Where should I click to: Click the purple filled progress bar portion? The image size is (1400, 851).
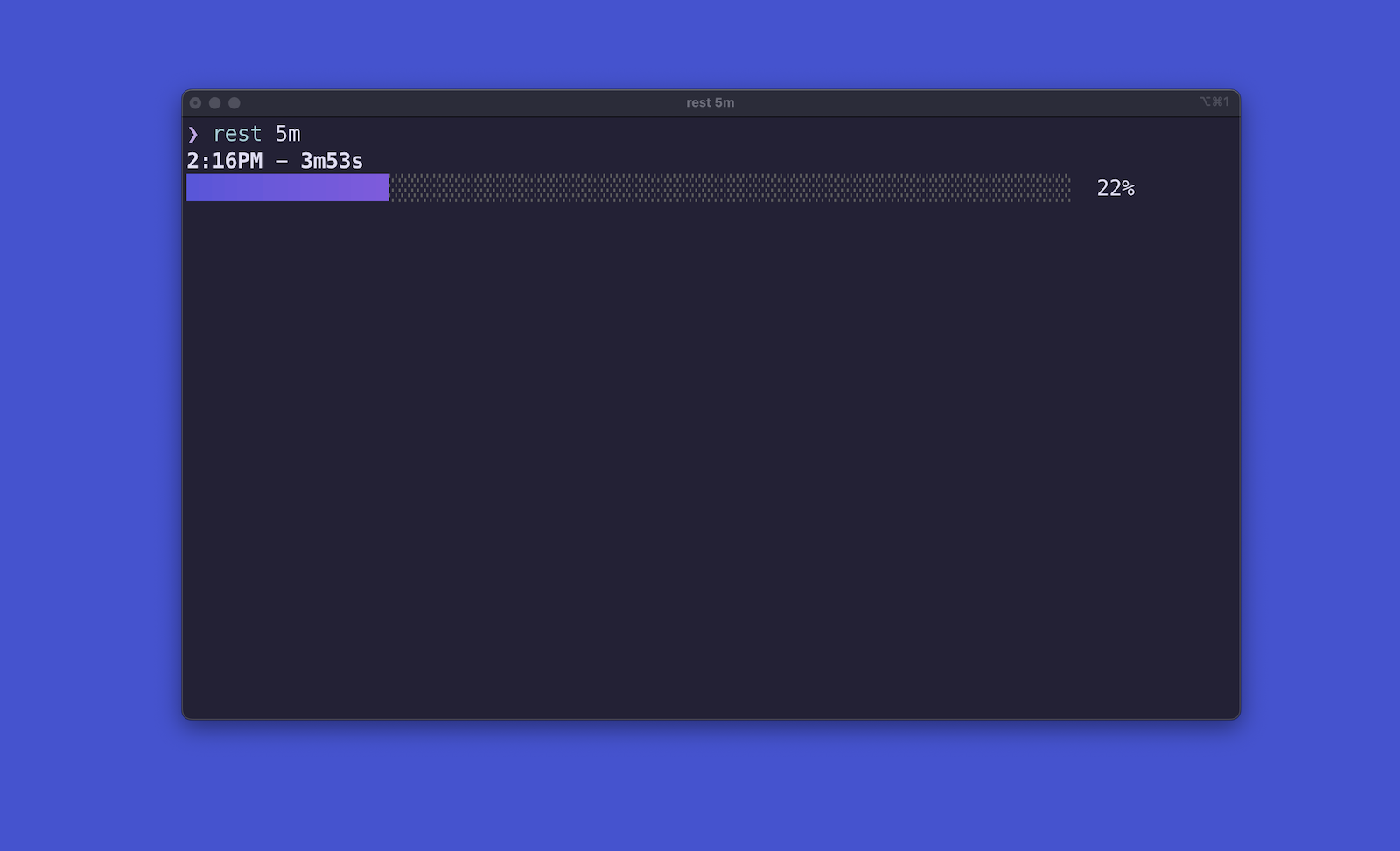[288, 187]
